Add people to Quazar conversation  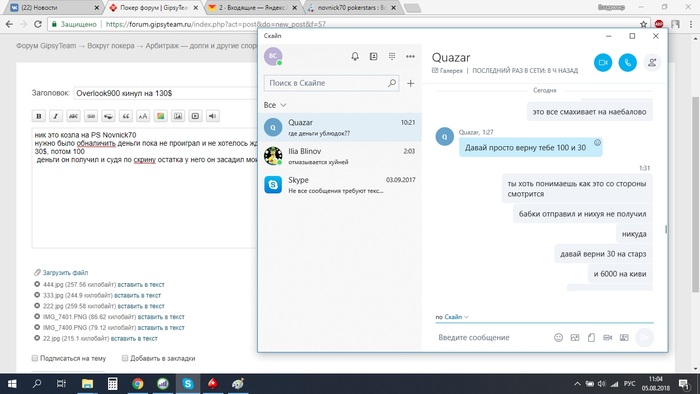tap(652, 62)
